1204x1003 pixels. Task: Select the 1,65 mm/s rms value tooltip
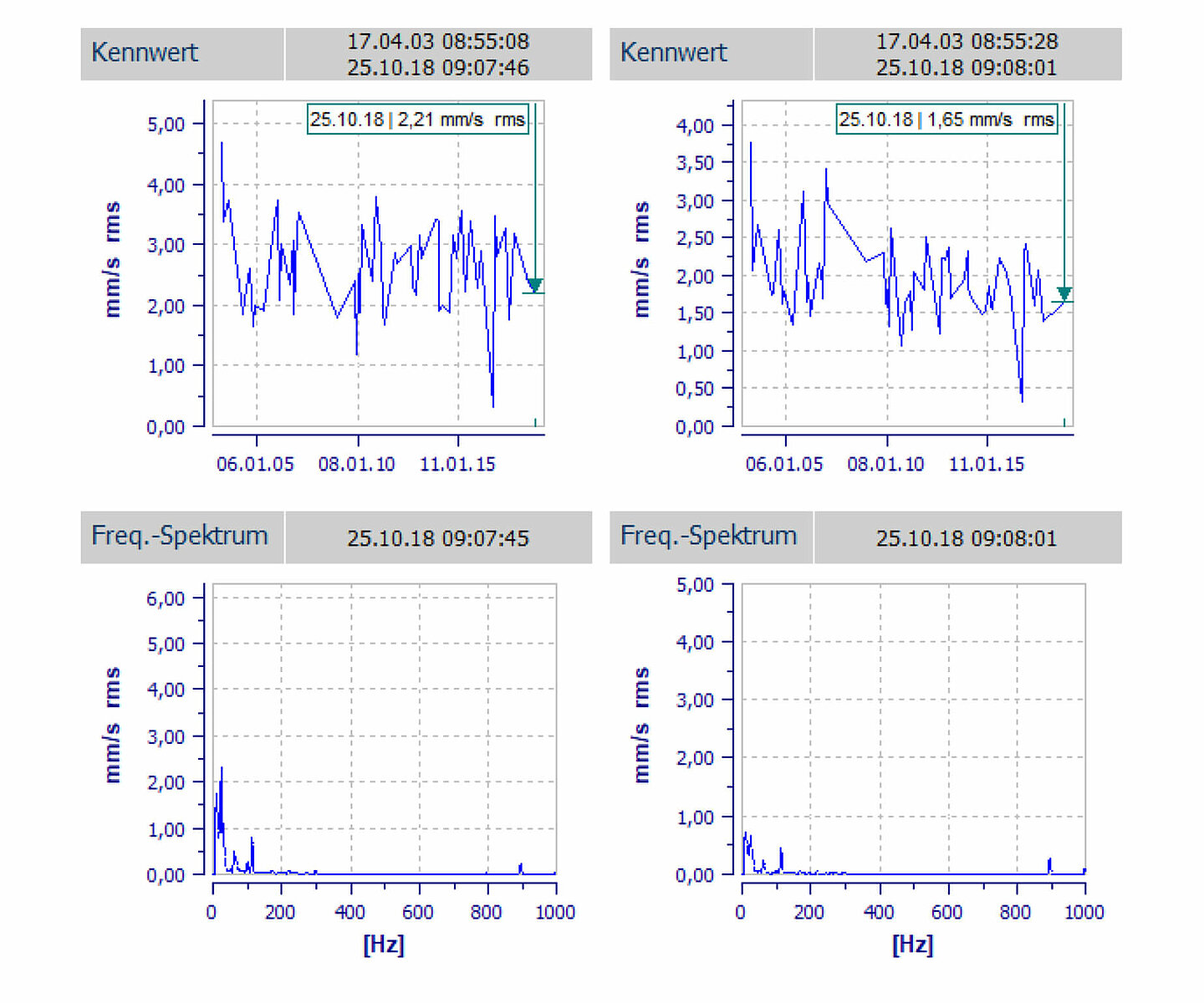click(947, 120)
